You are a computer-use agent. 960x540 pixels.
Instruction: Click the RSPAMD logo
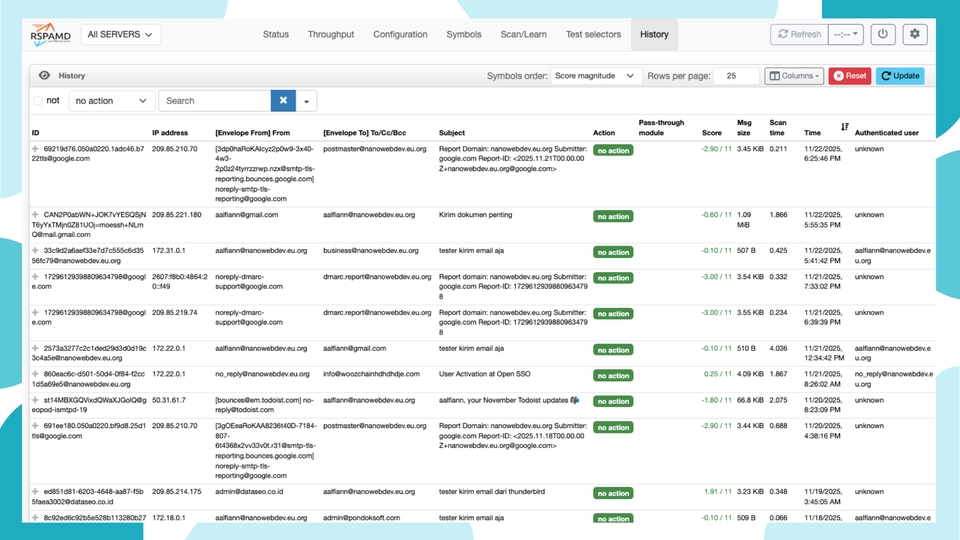(x=50, y=34)
